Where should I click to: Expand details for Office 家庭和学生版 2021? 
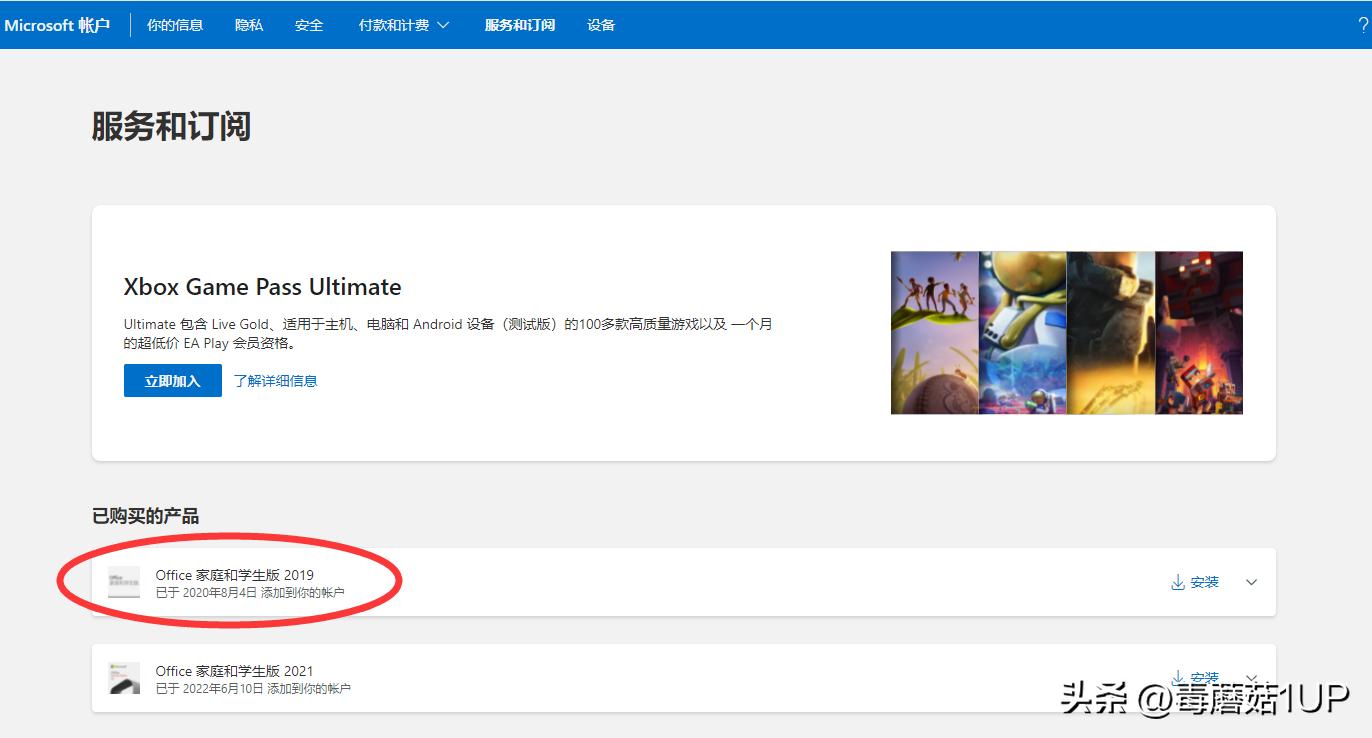coord(1249,677)
